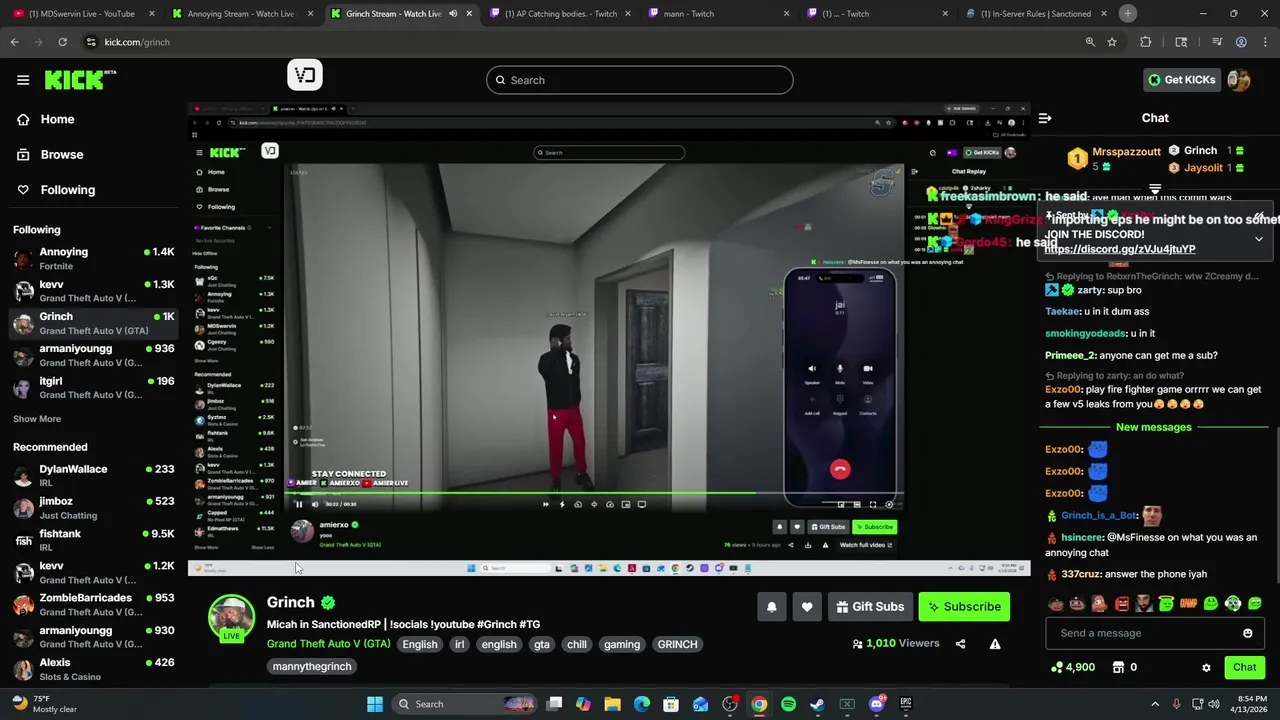Open the emoji picker in the message box
Viewport: 1280px width, 720px height.
click(1247, 633)
